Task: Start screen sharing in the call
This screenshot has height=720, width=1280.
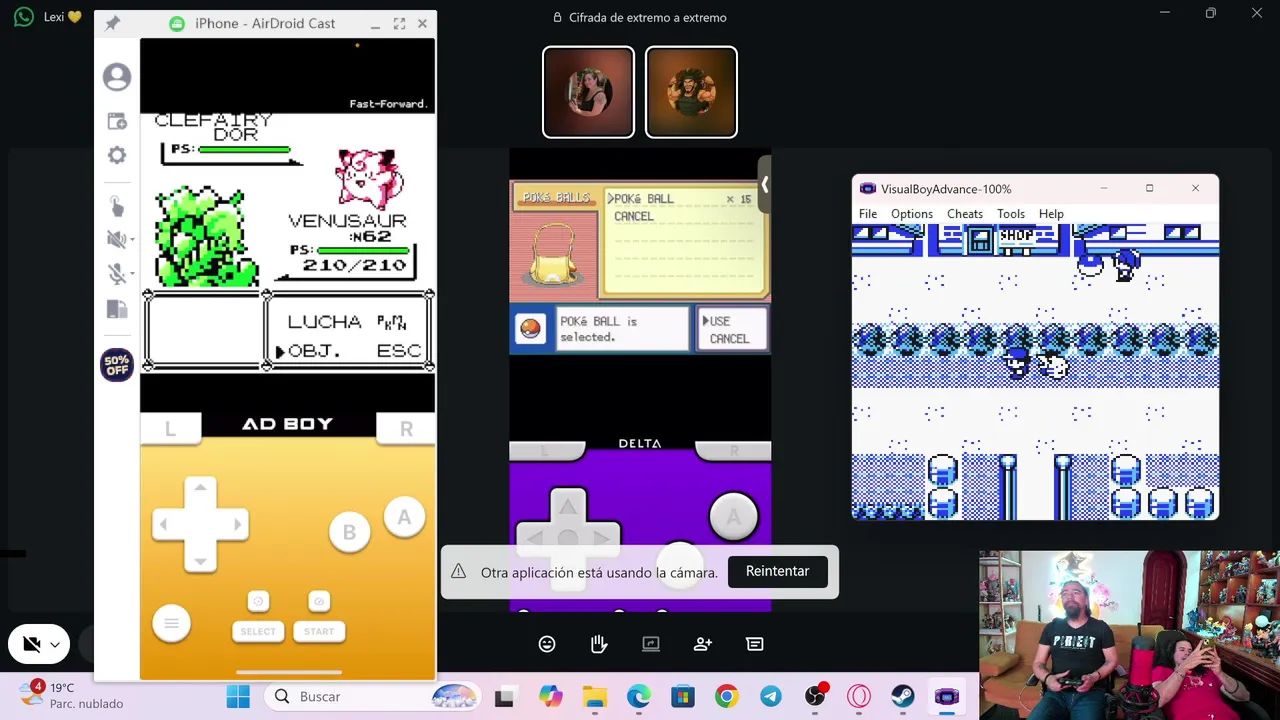Action: pos(651,644)
